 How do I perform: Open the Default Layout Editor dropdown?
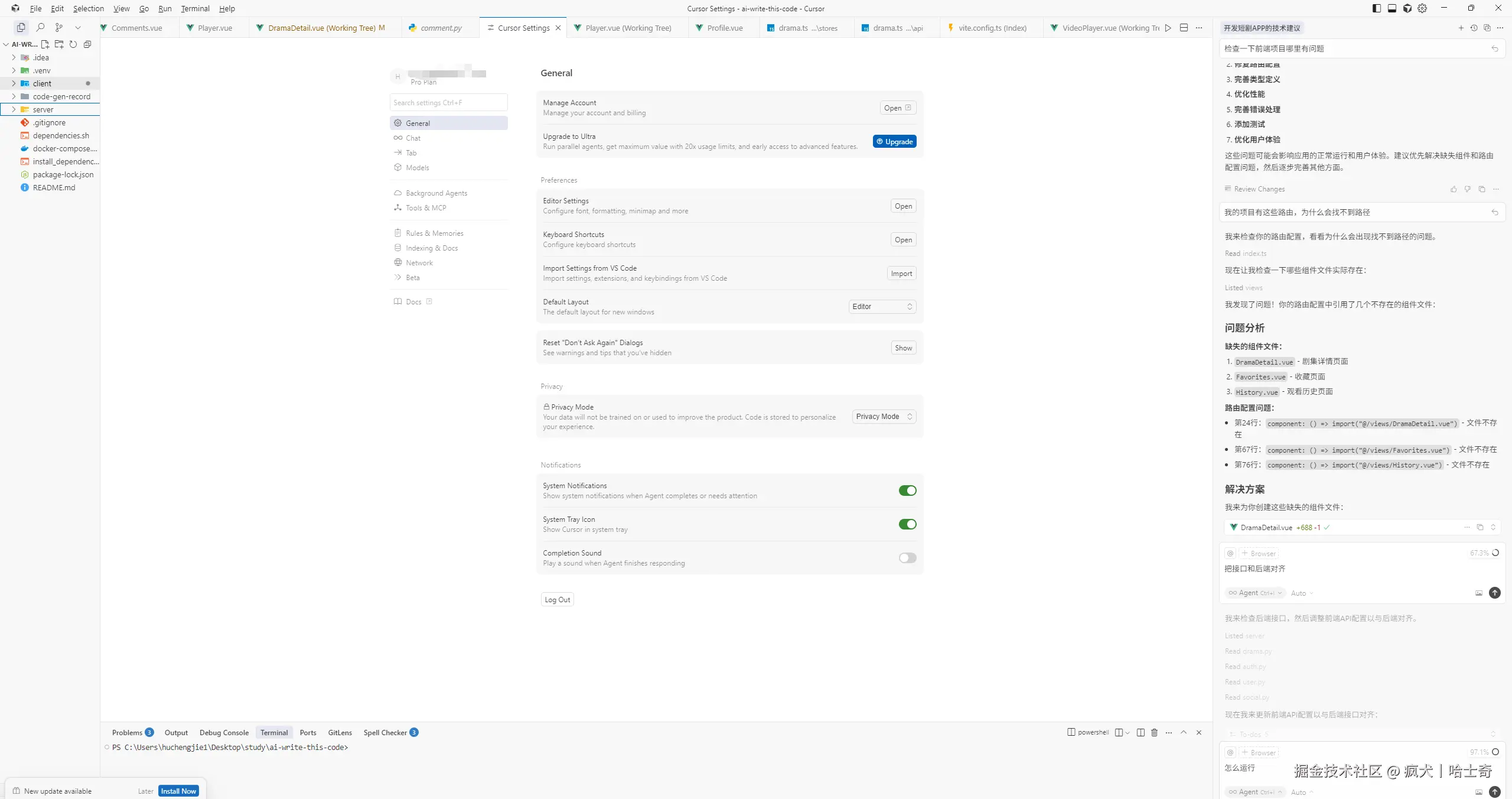[x=882, y=306]
